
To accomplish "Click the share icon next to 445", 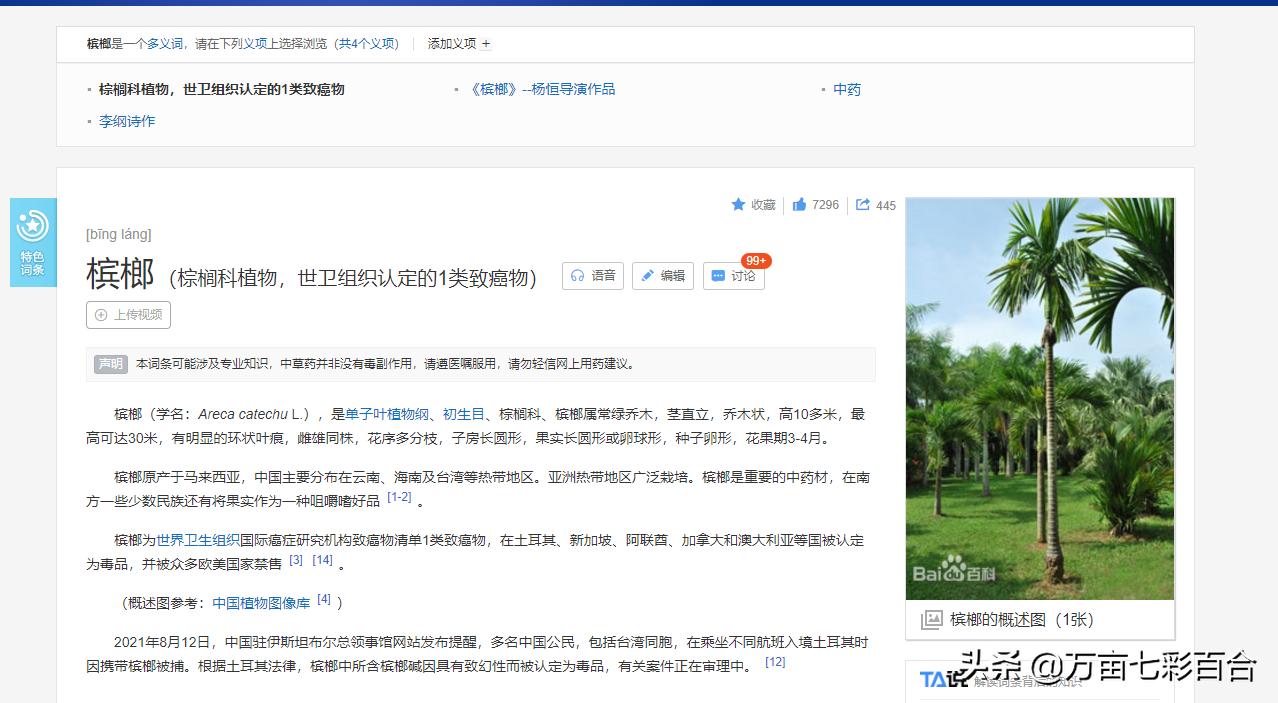I will point(864,204).
